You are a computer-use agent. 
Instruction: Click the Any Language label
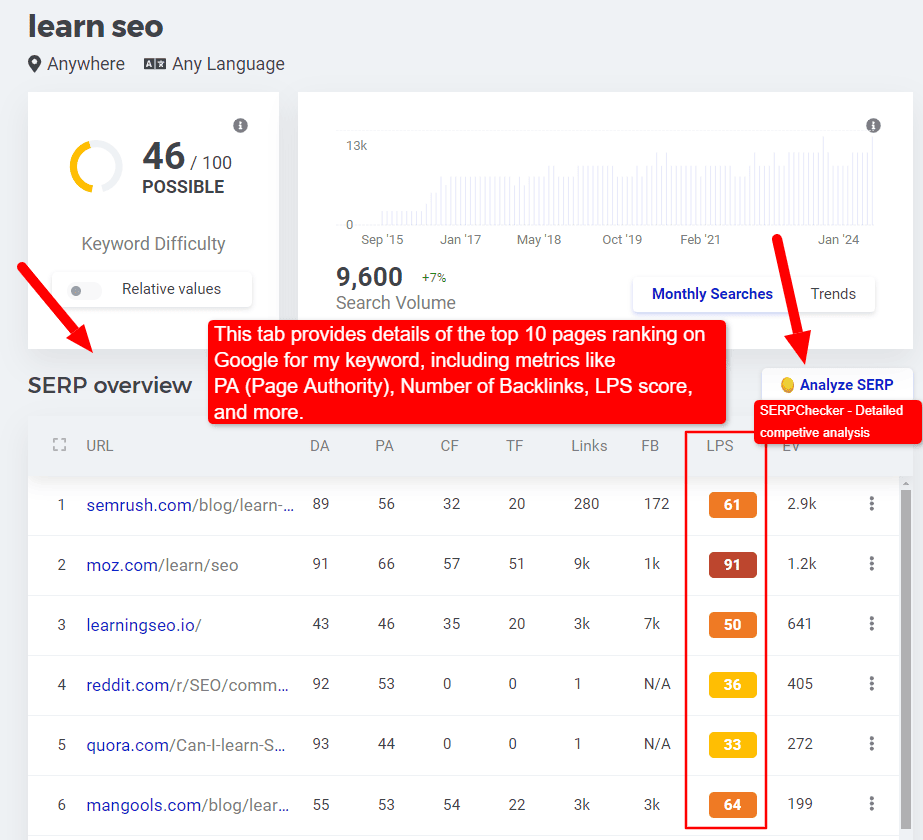coord(228,64)
